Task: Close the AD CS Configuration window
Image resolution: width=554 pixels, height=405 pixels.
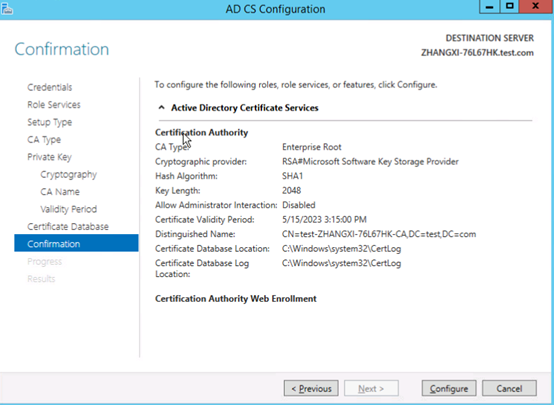Action: click(x=536, y=6)
